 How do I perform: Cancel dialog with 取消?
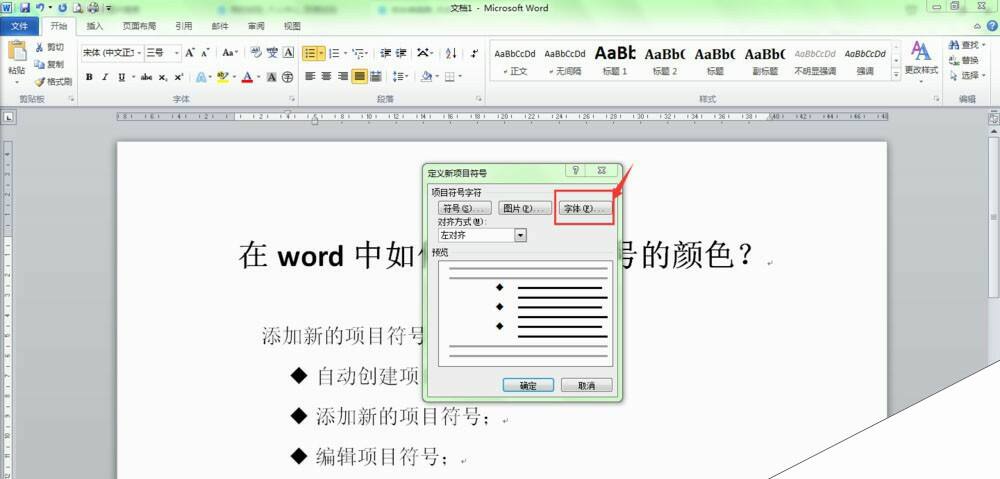coord(587,385)
